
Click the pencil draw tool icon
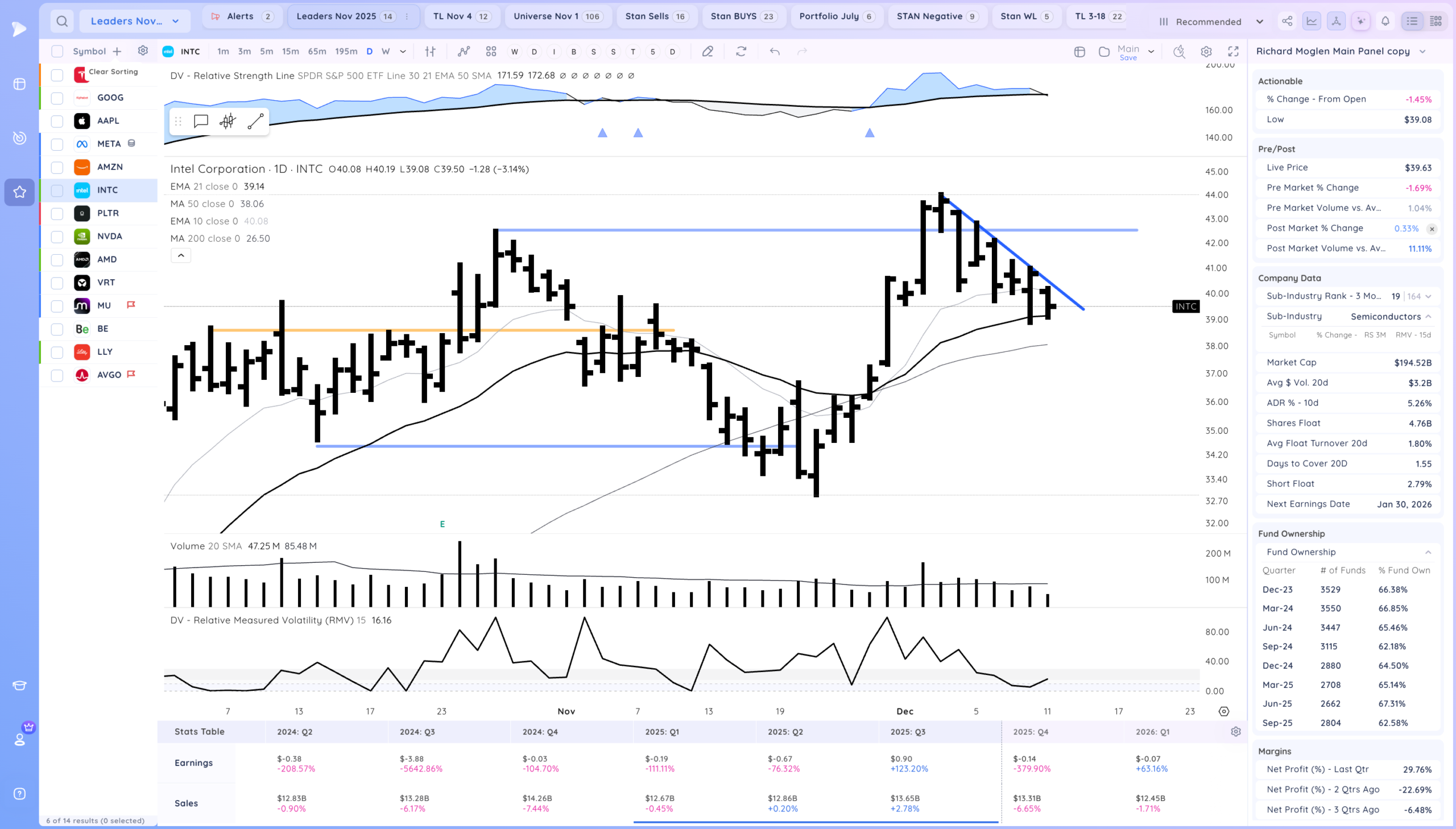[x=707, y=51]
